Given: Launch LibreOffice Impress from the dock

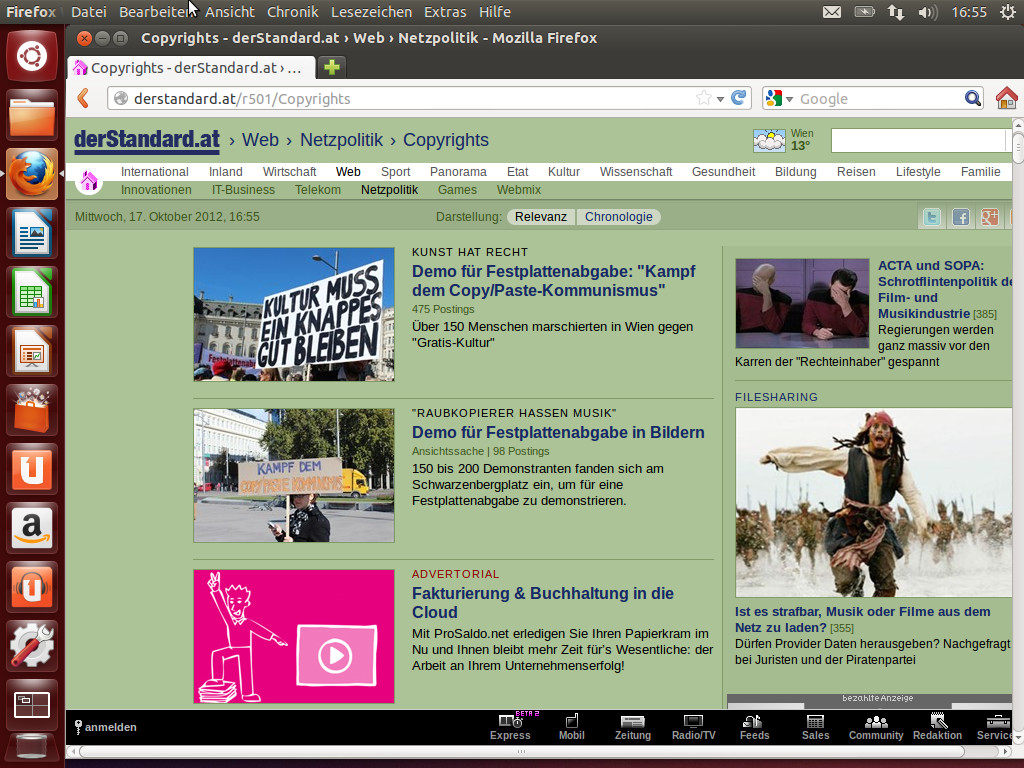Looking at the screenshot, I should click(32, 351).
